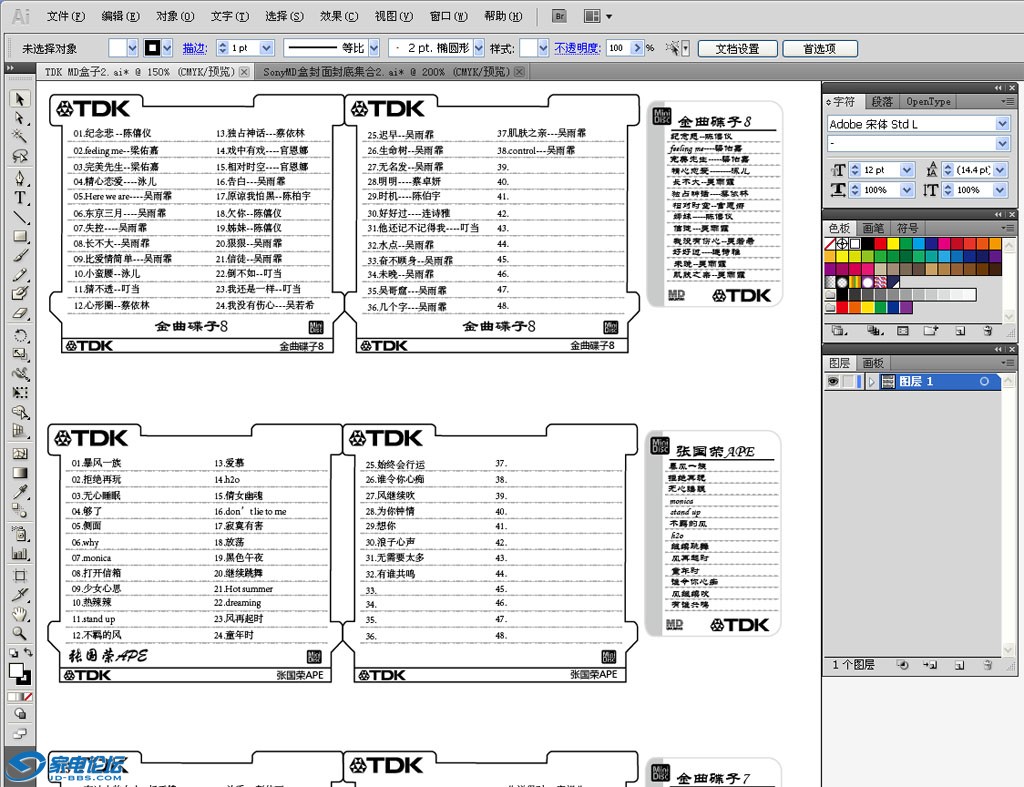This screenshot has height=787, width=1024.
Task: Select the Hand tool
Action: click(x=20, y=614)
